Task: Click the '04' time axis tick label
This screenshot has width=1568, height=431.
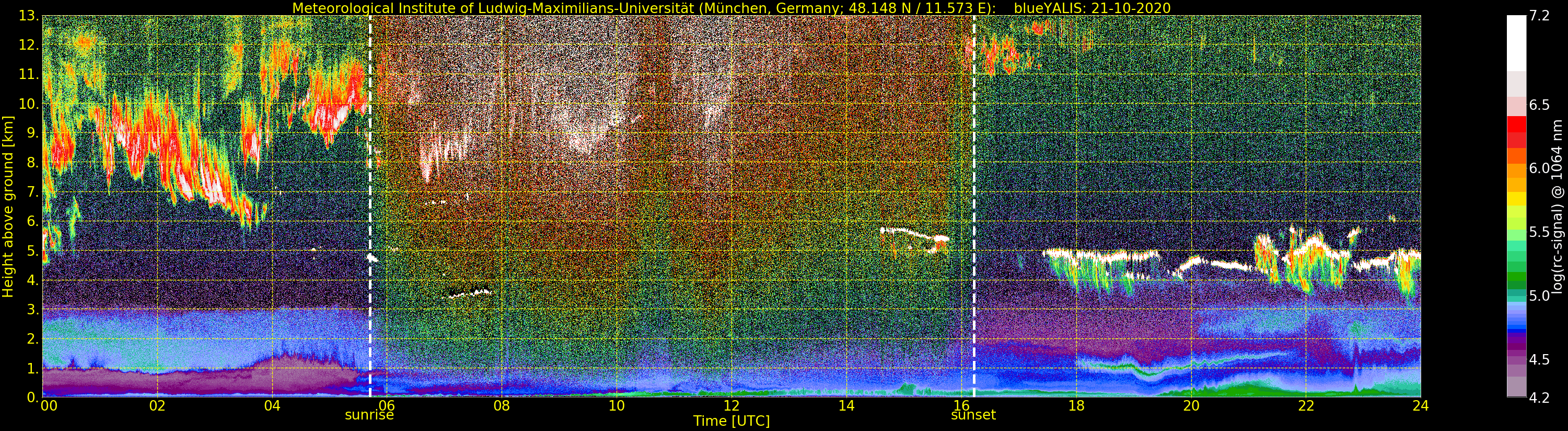Action: [x=272, y=405]
